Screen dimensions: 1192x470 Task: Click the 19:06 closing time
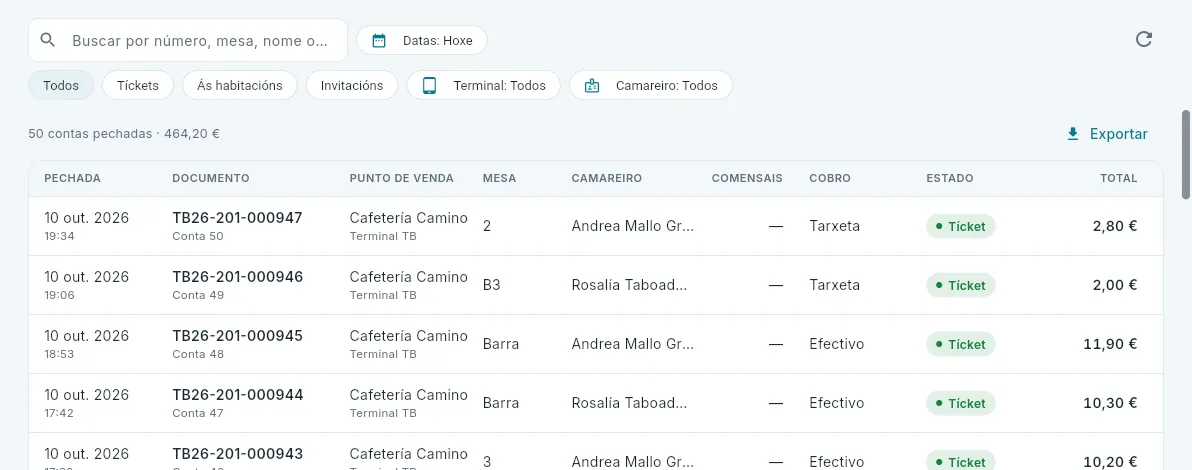pos(59,295)
